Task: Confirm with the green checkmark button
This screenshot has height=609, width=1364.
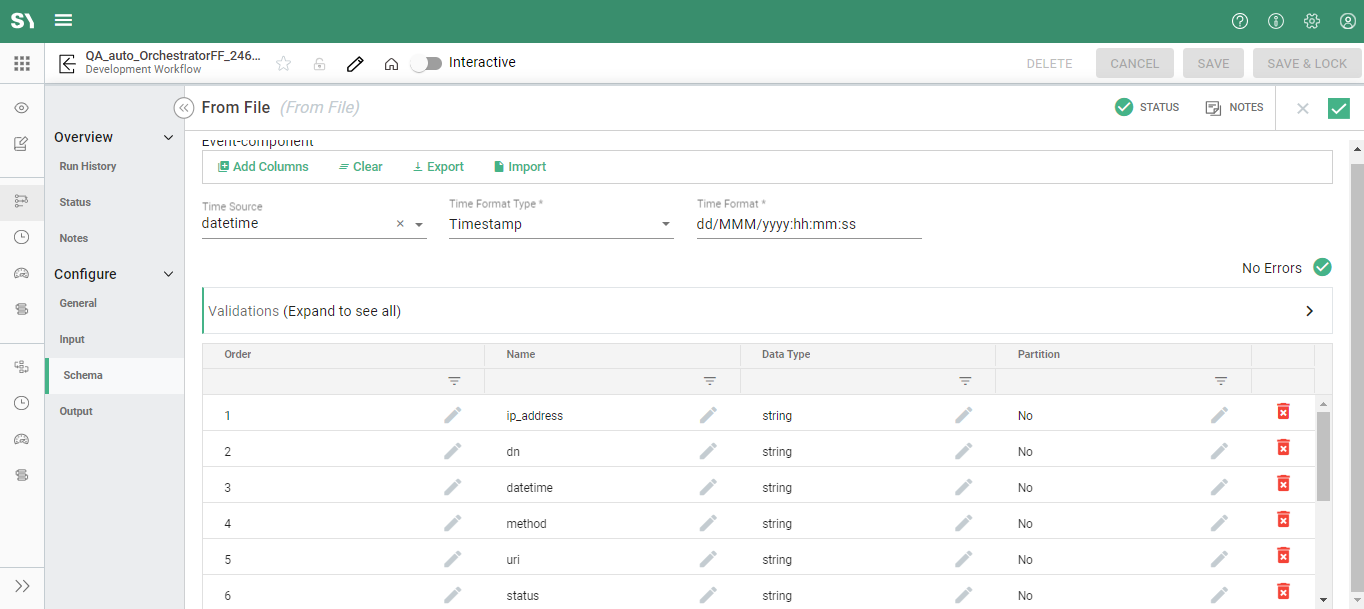Action: pyautogui.click(x=1339, y=108)
